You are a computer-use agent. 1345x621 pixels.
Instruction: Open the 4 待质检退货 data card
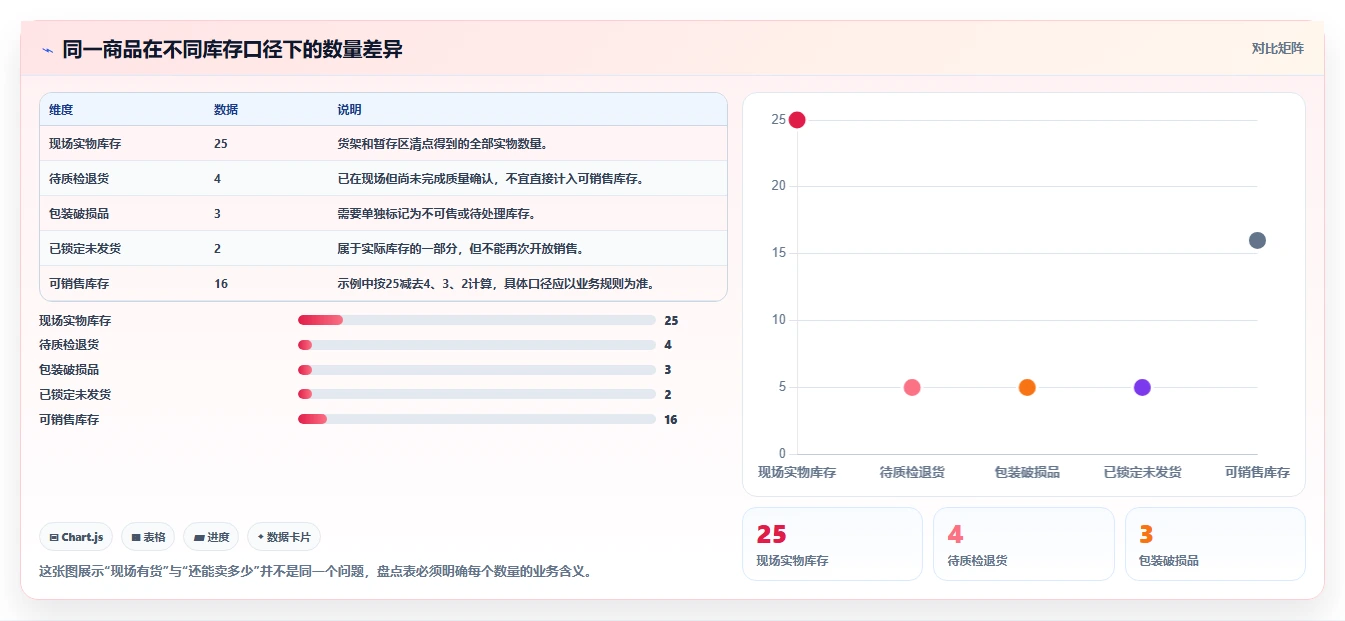click(x=1023, y=544)
